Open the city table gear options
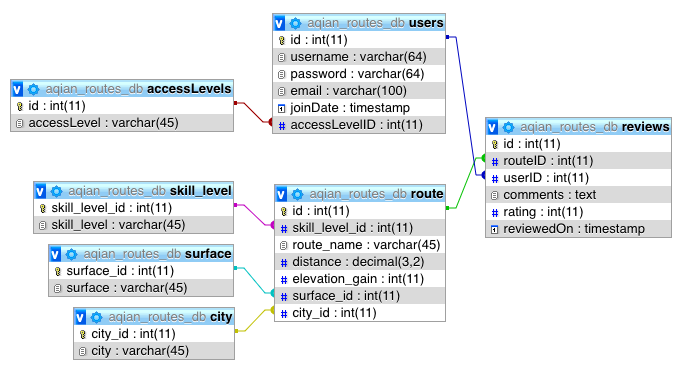Viewport: 696px width, 377px height. 96,317
